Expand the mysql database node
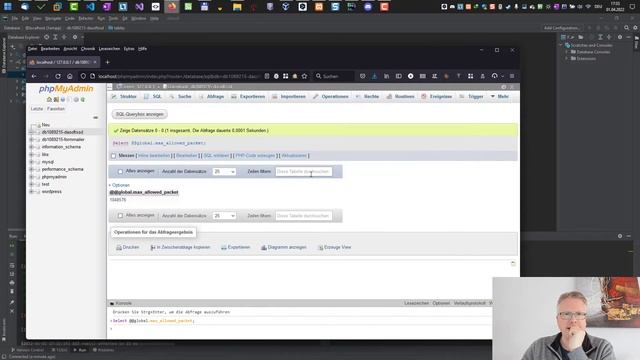The image size is (640, 360). 31,162
